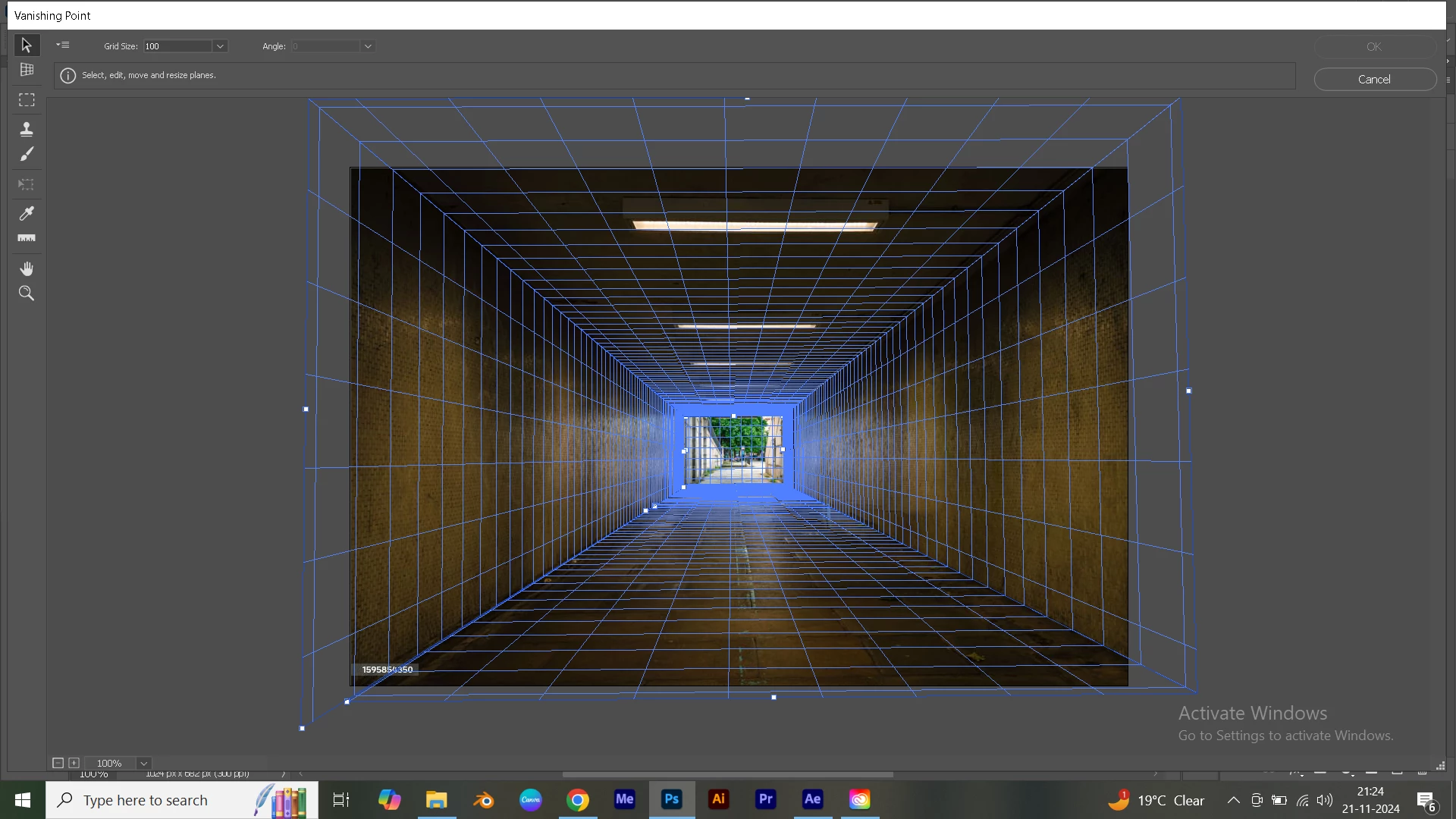Image resolution: width=1456 pixels, height=819 pixels.
Task: Expand the Grid Size dropdown
Action: click(220, 46)
